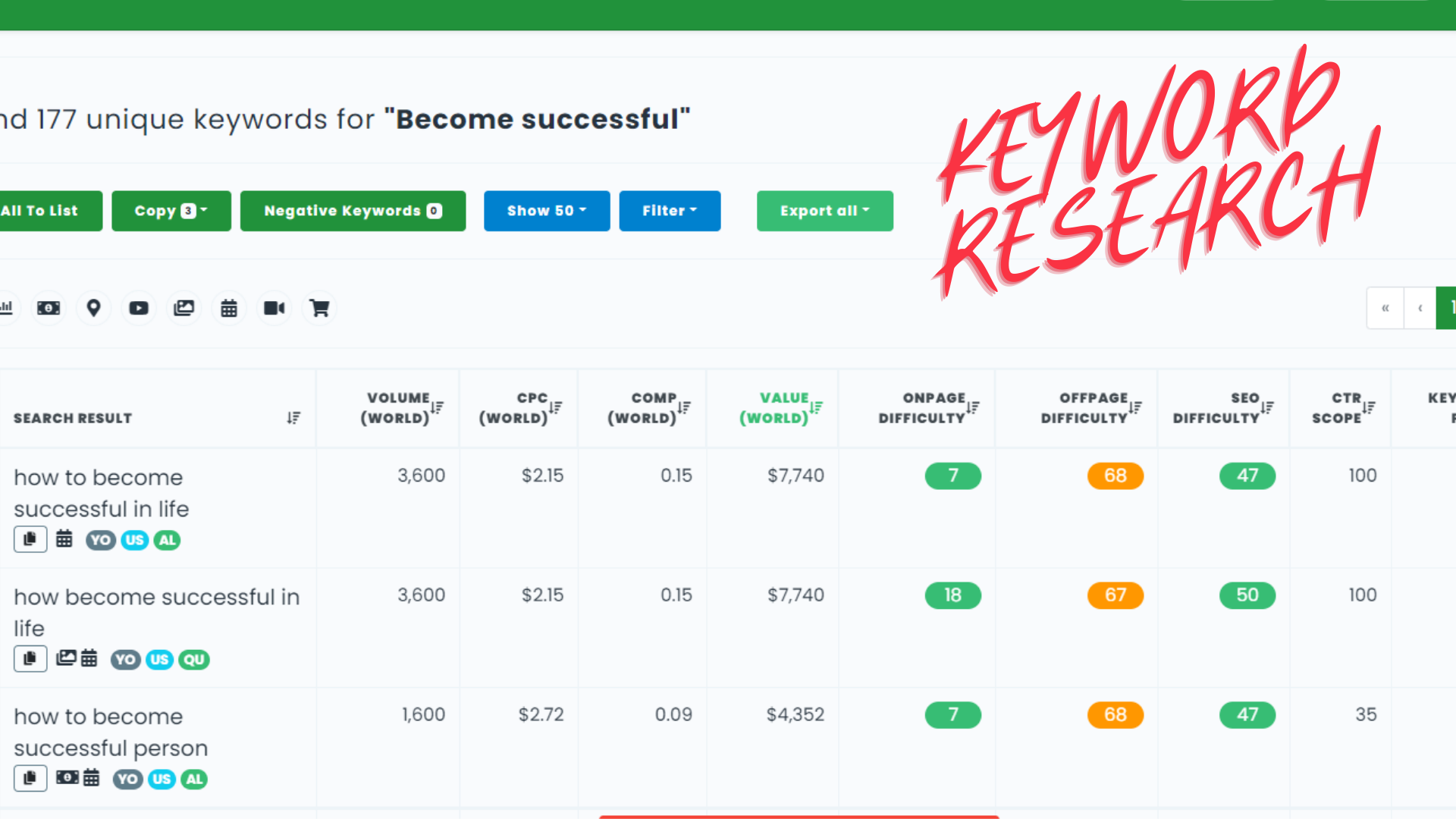This screenshot has height=819, width=1456.
Task: Open the Export all dropdown
Action: (x=825, y=211)
